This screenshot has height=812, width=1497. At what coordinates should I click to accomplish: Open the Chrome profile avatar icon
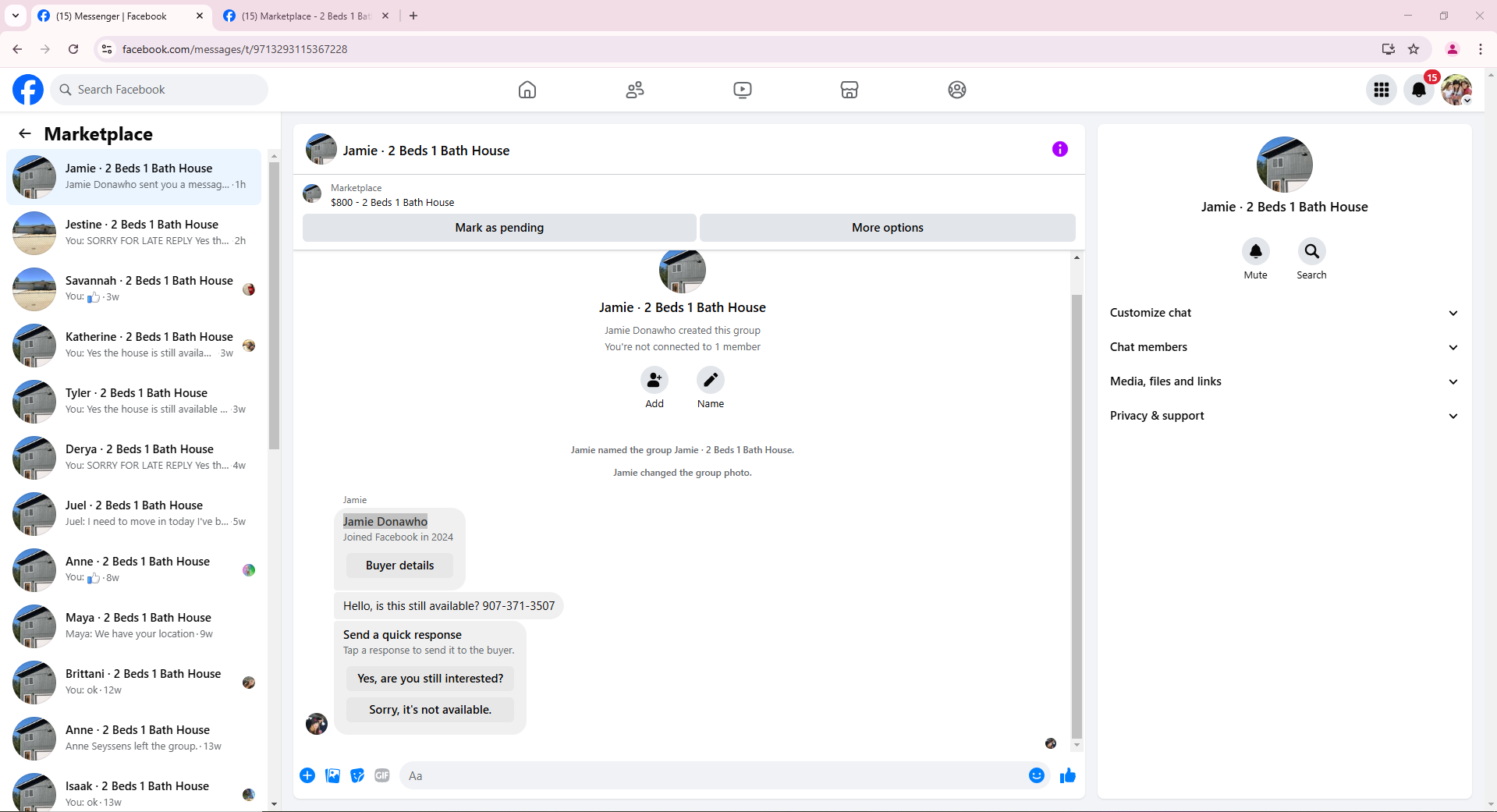pos(1453,49)
